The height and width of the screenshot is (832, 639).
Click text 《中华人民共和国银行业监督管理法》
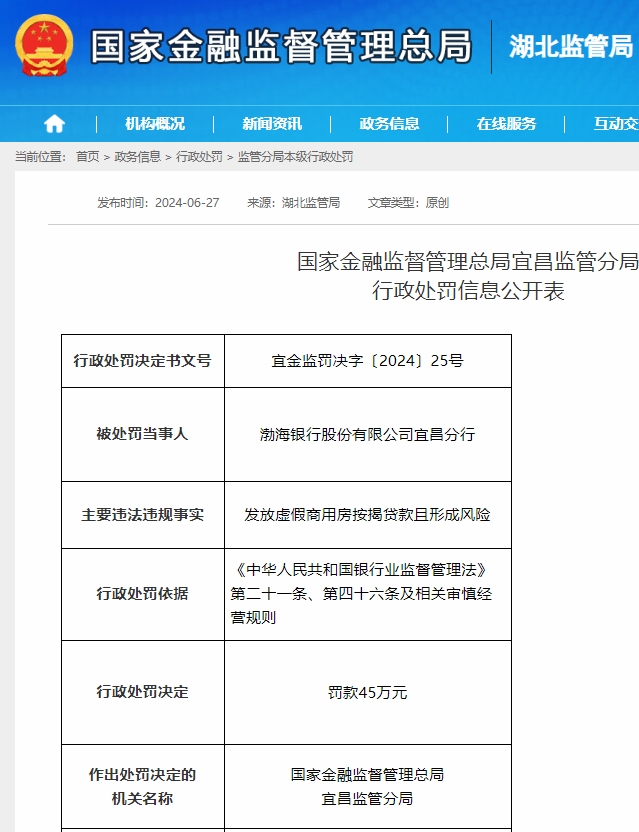[x=361, y=570]
